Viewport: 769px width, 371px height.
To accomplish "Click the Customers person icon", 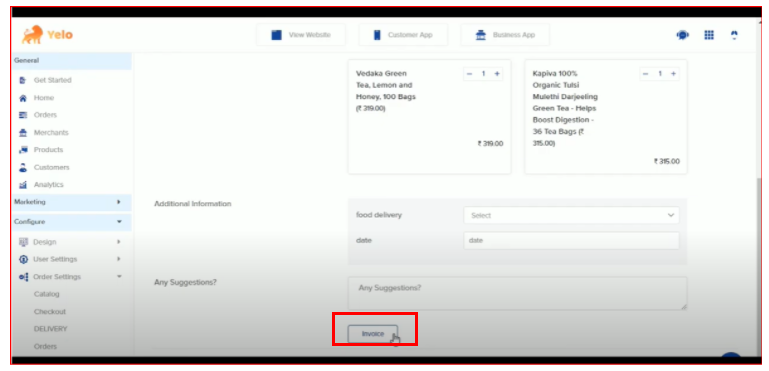I will [x=22, y=167].
